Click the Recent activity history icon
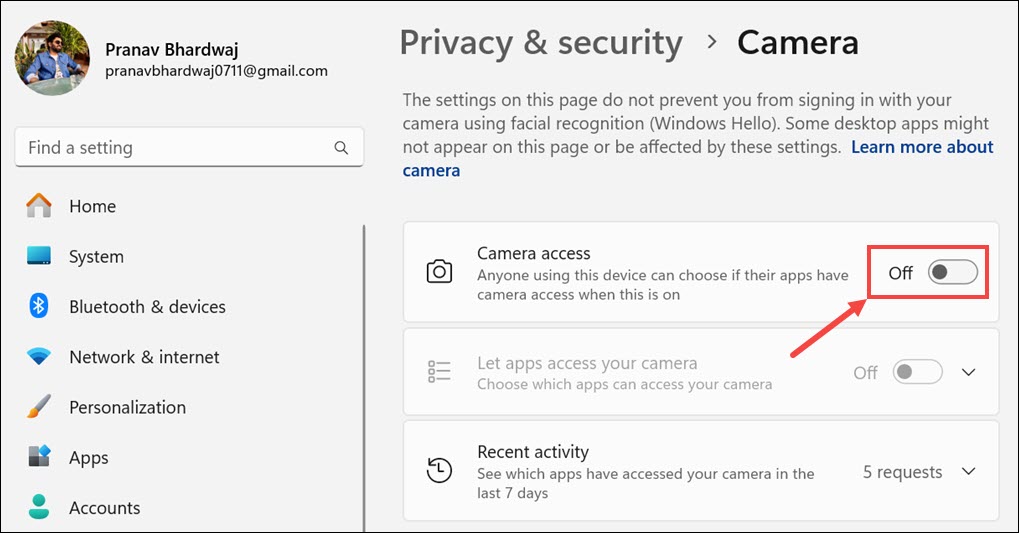1019x533 pixels. [x=438, y=471]
